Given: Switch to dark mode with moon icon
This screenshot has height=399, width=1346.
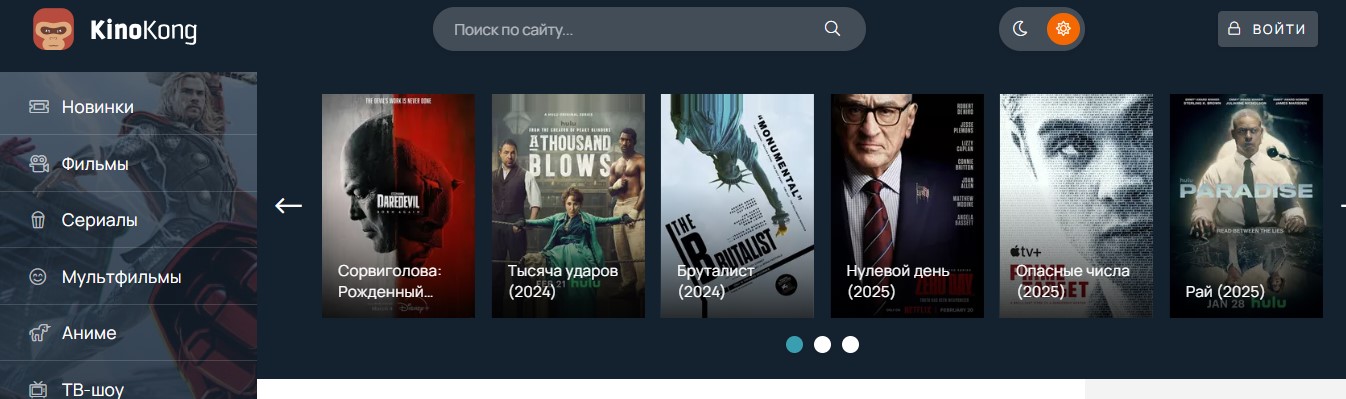Looking at the screenshot, I should (1020, 29).
